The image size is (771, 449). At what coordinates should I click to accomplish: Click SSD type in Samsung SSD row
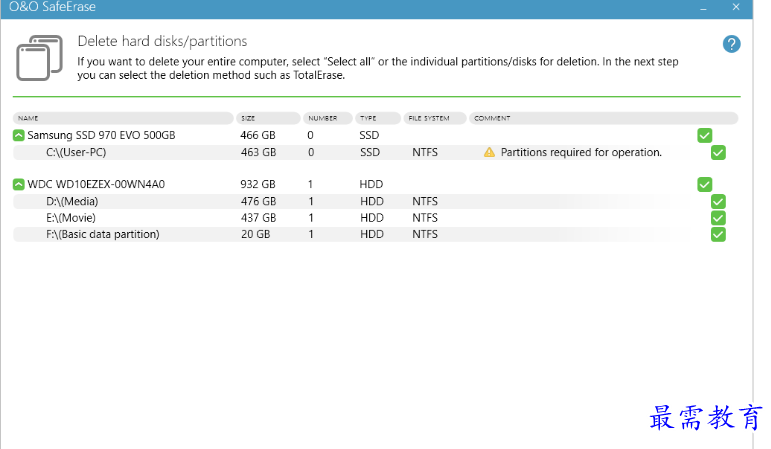(x=369, y=135)
